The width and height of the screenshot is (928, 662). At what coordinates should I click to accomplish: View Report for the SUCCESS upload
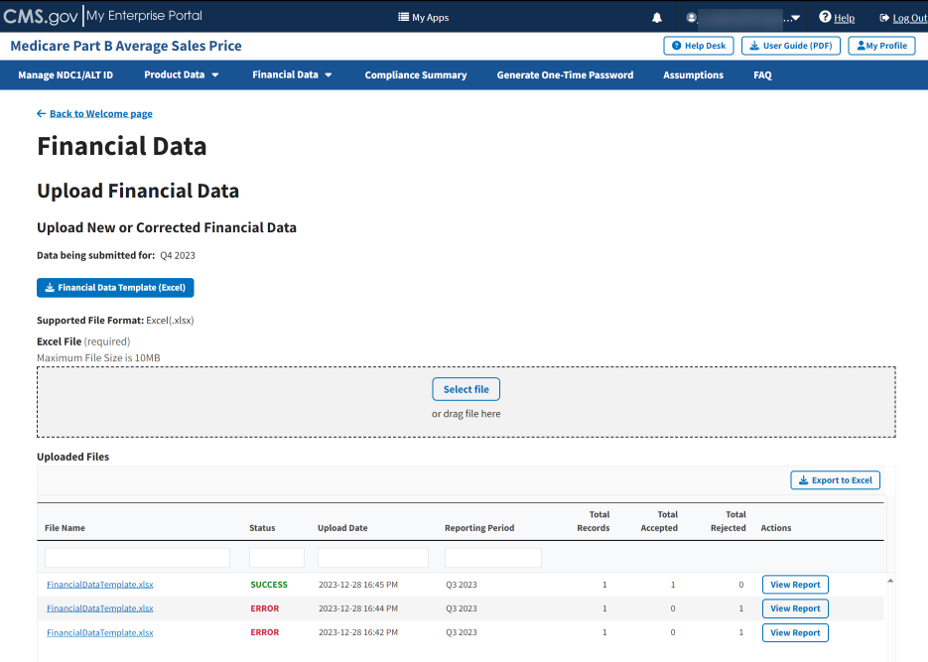[x=795, y=585]
